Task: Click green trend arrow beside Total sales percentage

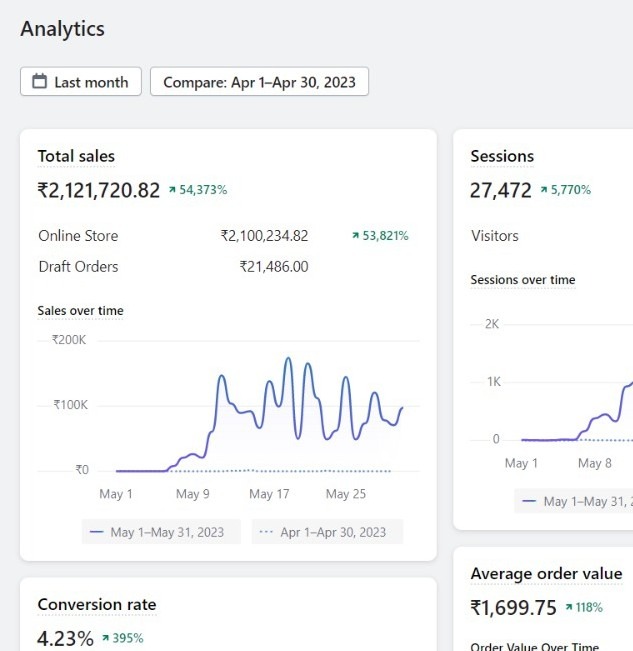Action: coord(172,190)
